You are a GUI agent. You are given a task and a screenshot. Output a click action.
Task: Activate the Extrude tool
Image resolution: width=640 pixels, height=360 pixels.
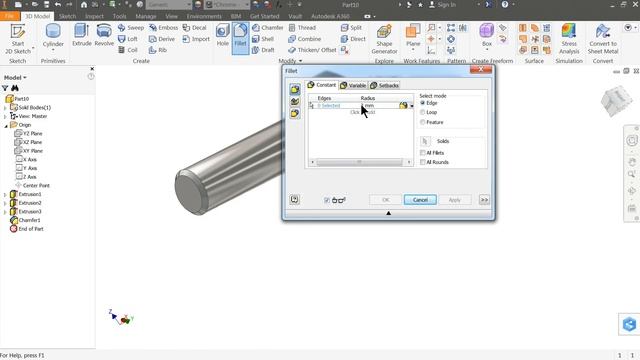82,35
